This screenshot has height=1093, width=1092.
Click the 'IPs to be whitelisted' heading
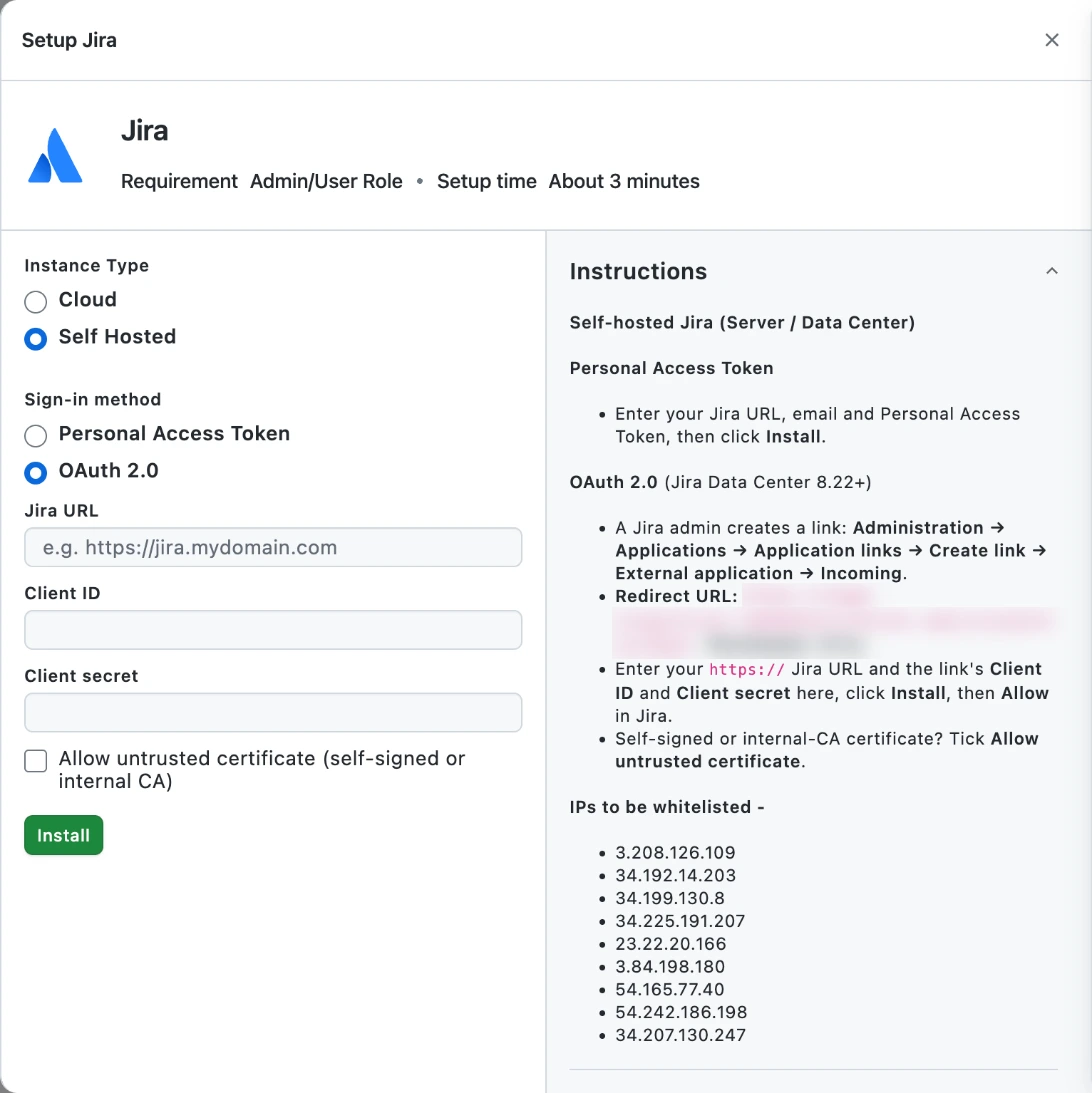tap(667, 807)
